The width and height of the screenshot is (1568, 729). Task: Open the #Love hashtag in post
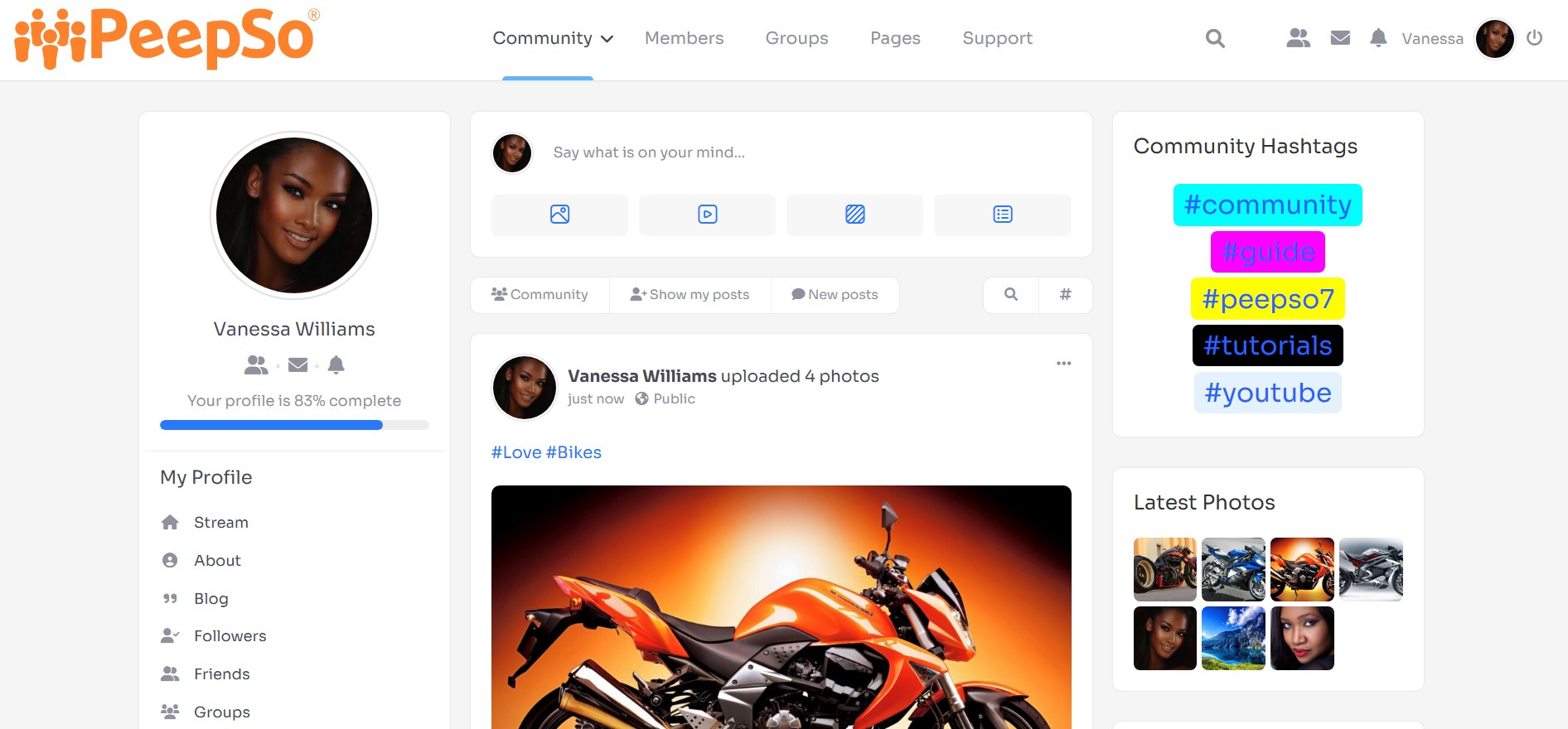516,452
